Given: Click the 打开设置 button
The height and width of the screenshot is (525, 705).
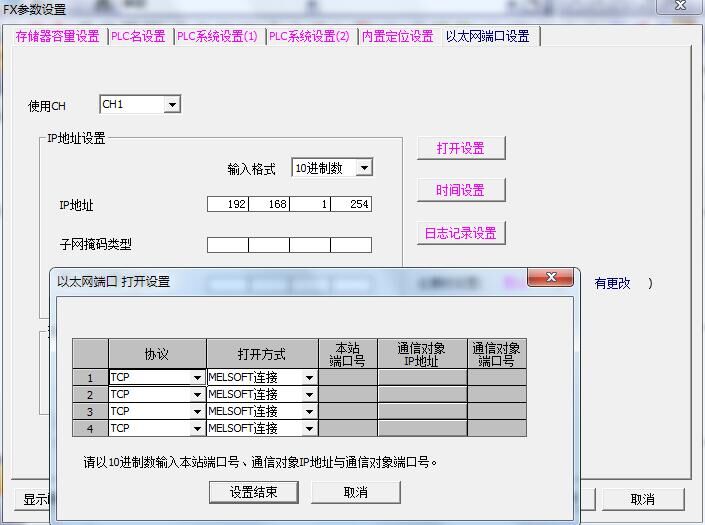Looking at the screenshot, I should 460,148.
